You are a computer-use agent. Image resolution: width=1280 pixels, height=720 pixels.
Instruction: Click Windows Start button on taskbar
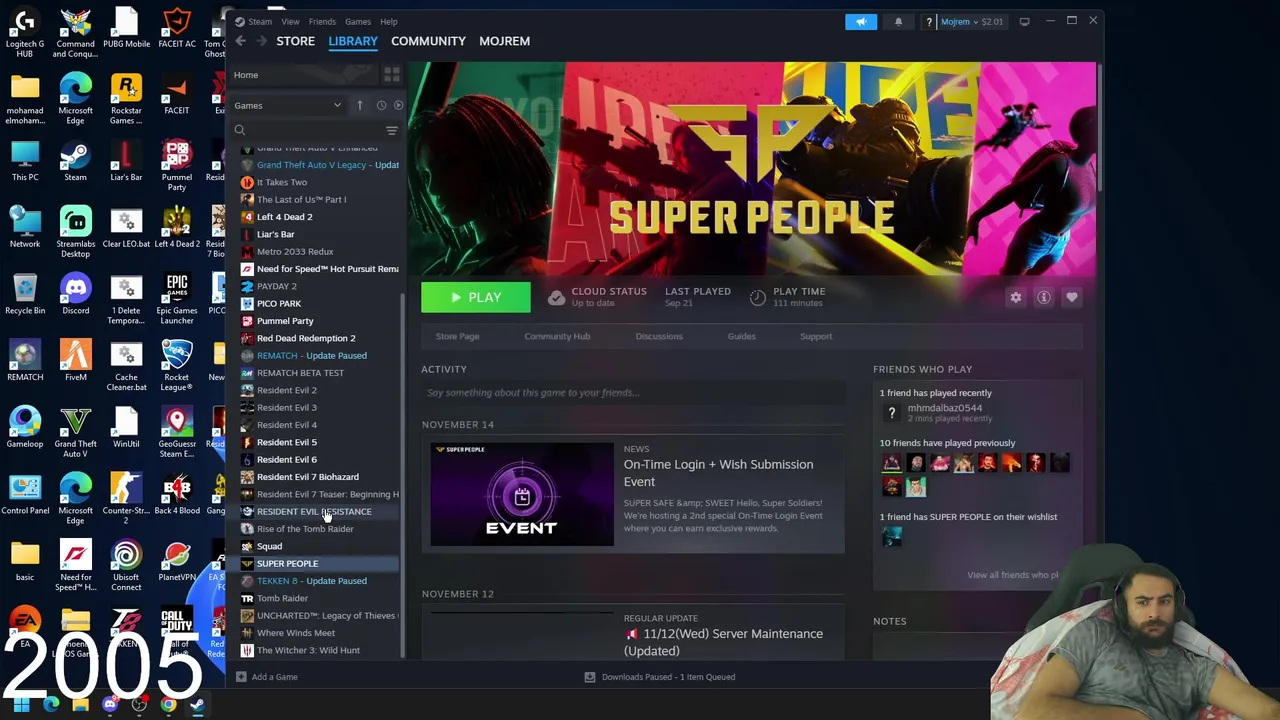coord(21,704)
